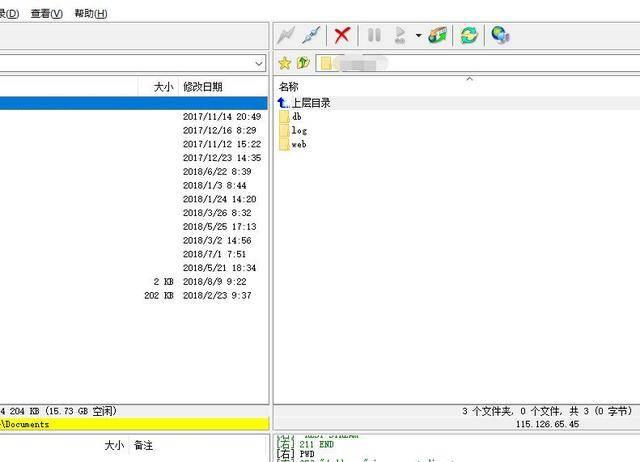Click the green up-folder icon
Viewport: 640px width, 462px height.
click(303, 63)
